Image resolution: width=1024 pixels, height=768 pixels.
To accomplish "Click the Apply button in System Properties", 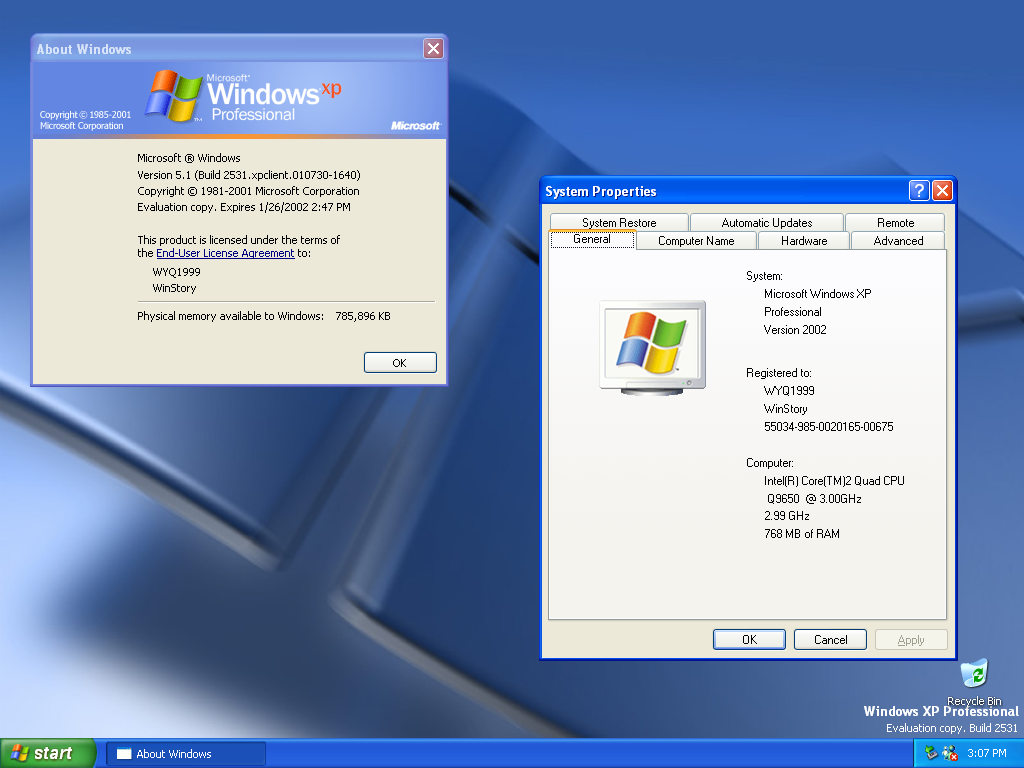I will [x=911, y=640].
